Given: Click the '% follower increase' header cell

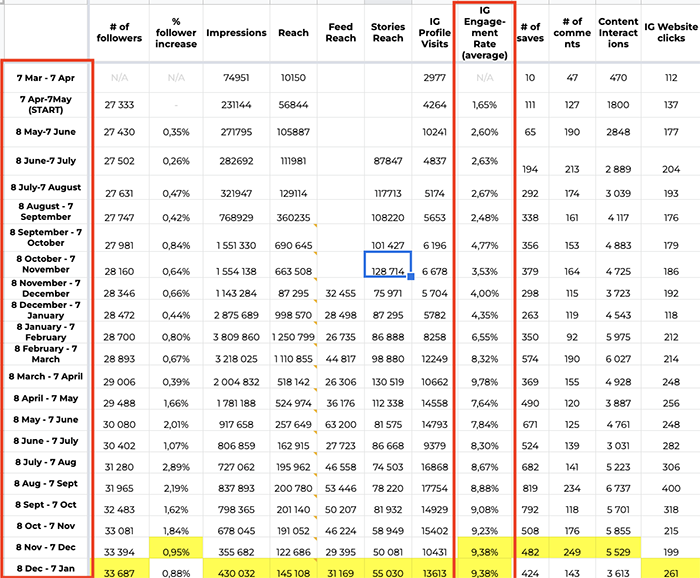Looking at the screenshot, I should (176, 33).
